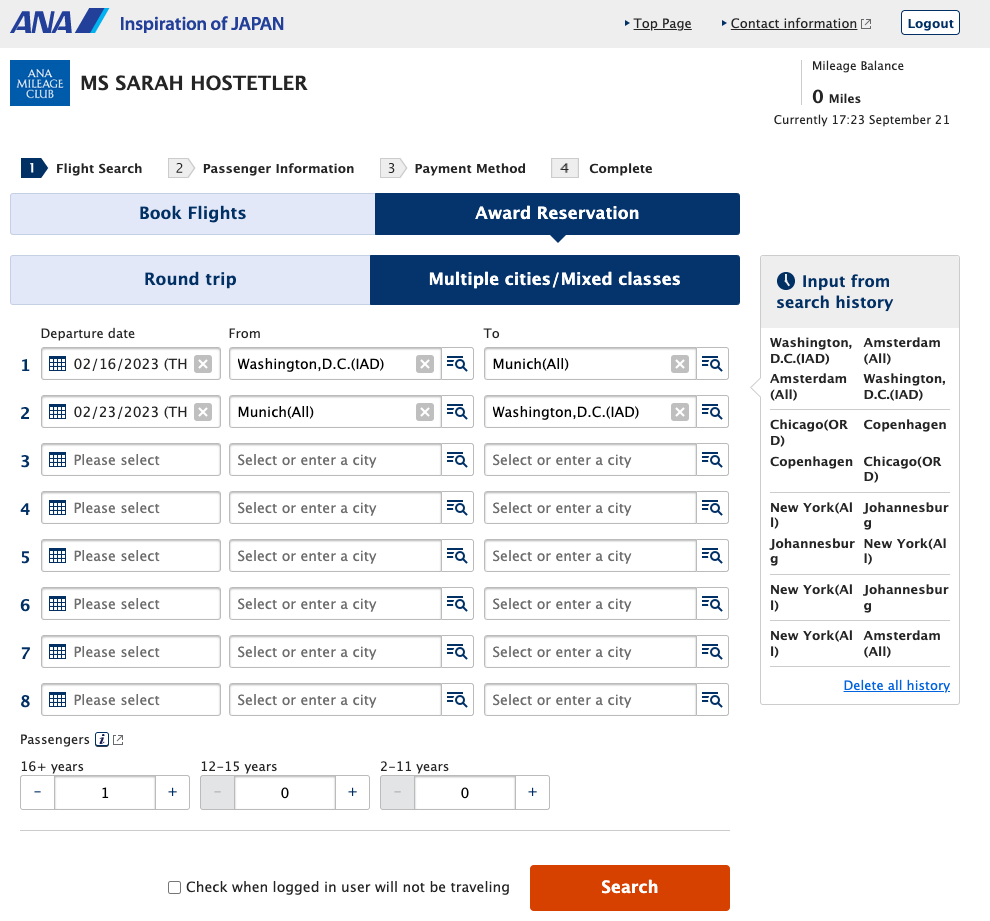
Task: Click the ANA Inspiration of JAPAN logo
Action: point(147,22)
